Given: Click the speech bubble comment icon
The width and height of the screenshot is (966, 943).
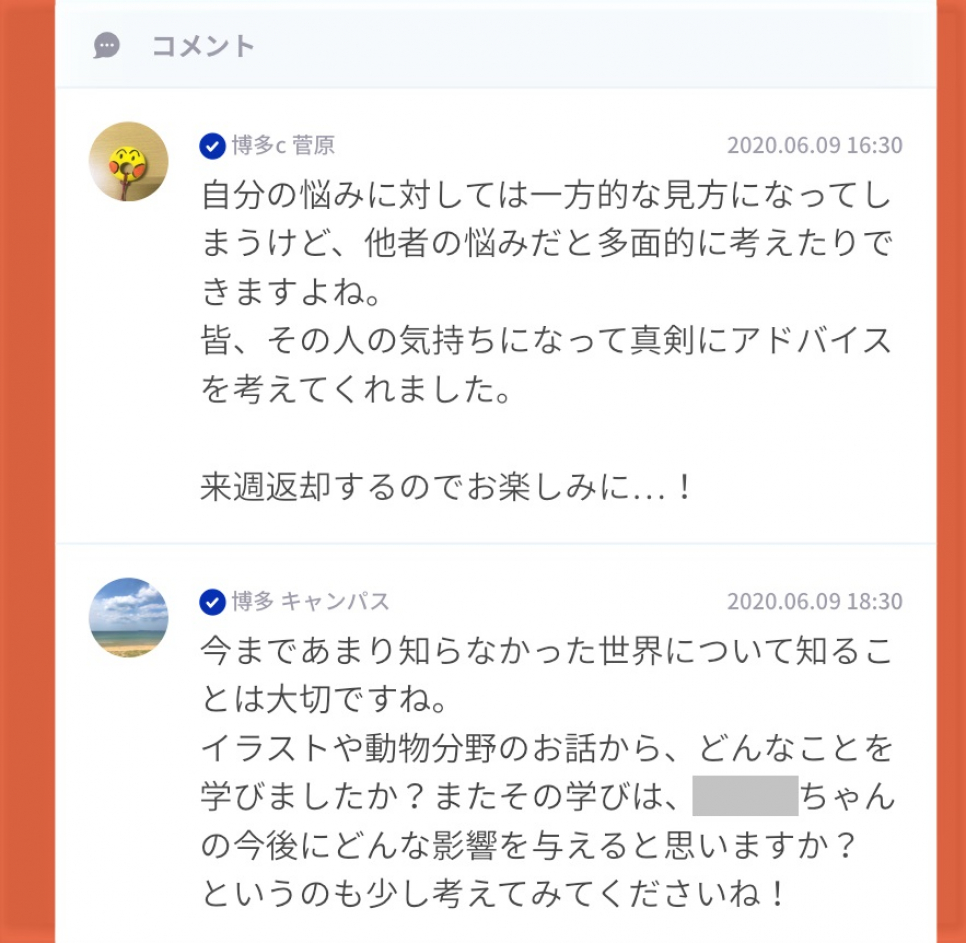Looking at the screenshot, I should click(107, 46).
